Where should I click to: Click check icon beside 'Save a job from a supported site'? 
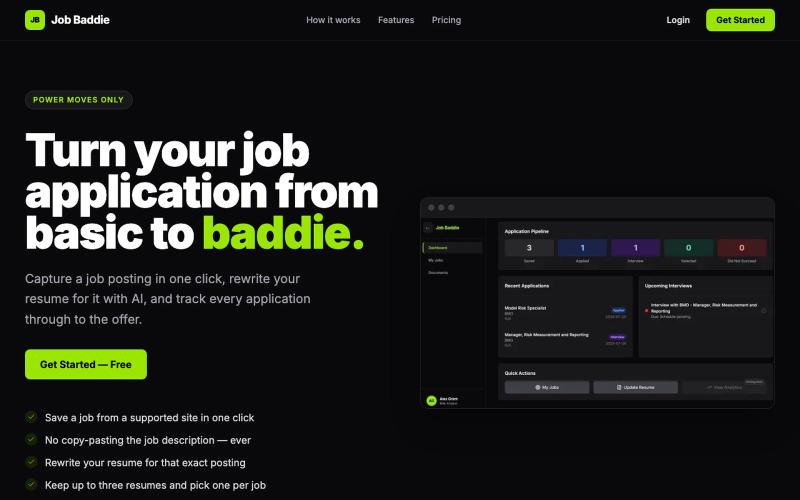click(31, 417)
